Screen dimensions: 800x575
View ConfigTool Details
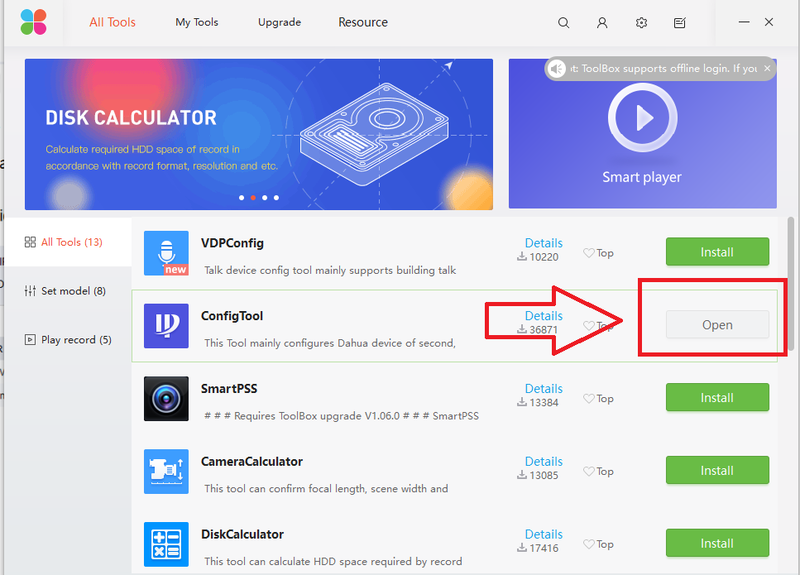pos(544,316)
